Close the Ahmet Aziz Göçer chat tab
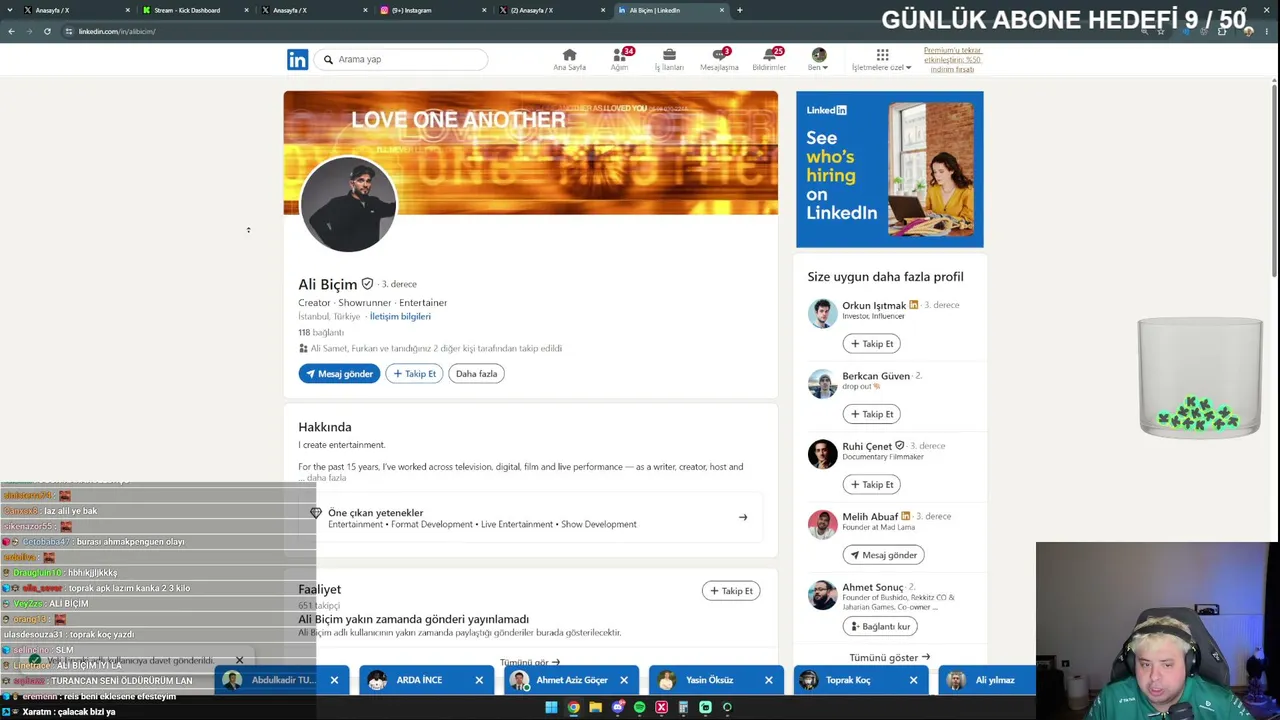The width and height of the screenshot is (1280, 720). point(624,681)
